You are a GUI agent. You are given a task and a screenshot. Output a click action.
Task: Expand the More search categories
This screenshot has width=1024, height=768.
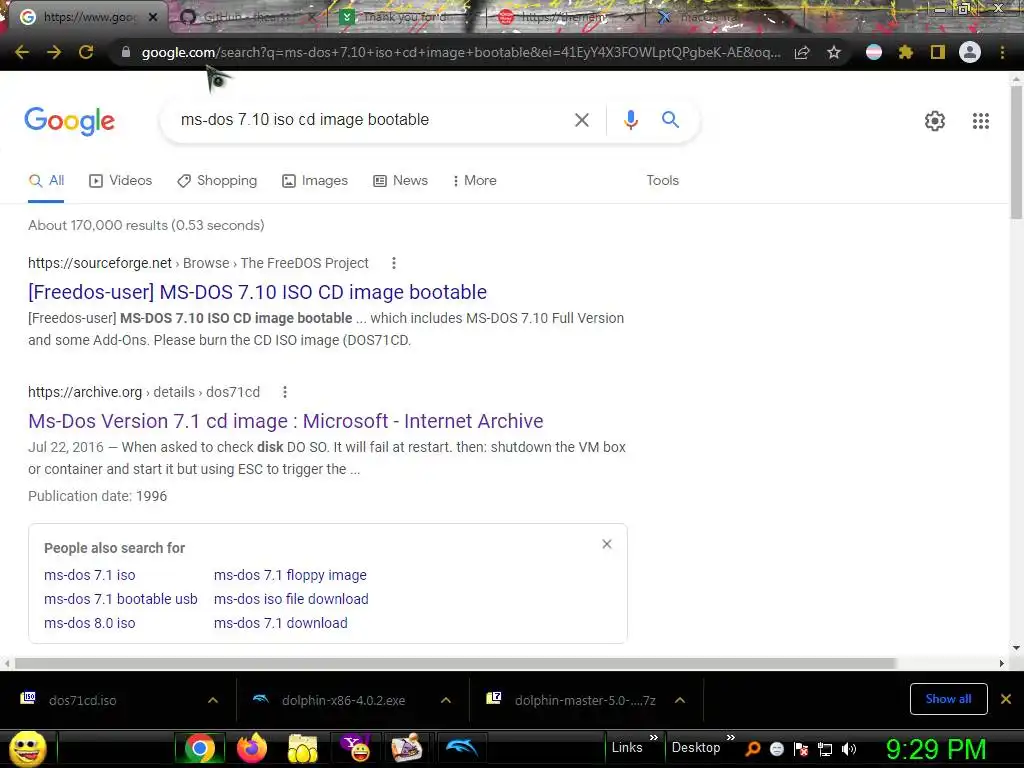[475, 181]
